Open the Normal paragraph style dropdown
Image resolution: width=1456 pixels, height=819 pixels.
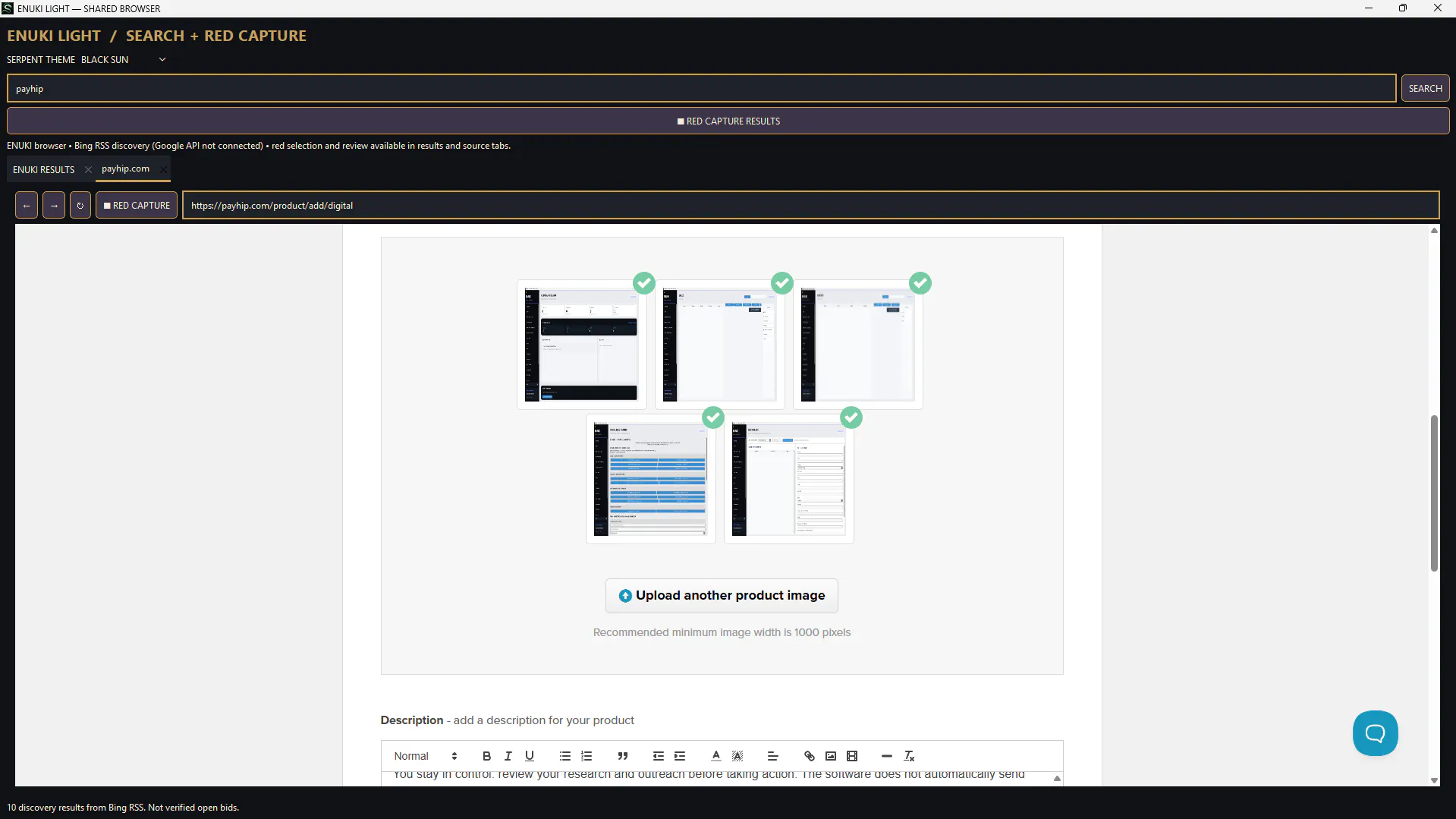coord(425,756)
